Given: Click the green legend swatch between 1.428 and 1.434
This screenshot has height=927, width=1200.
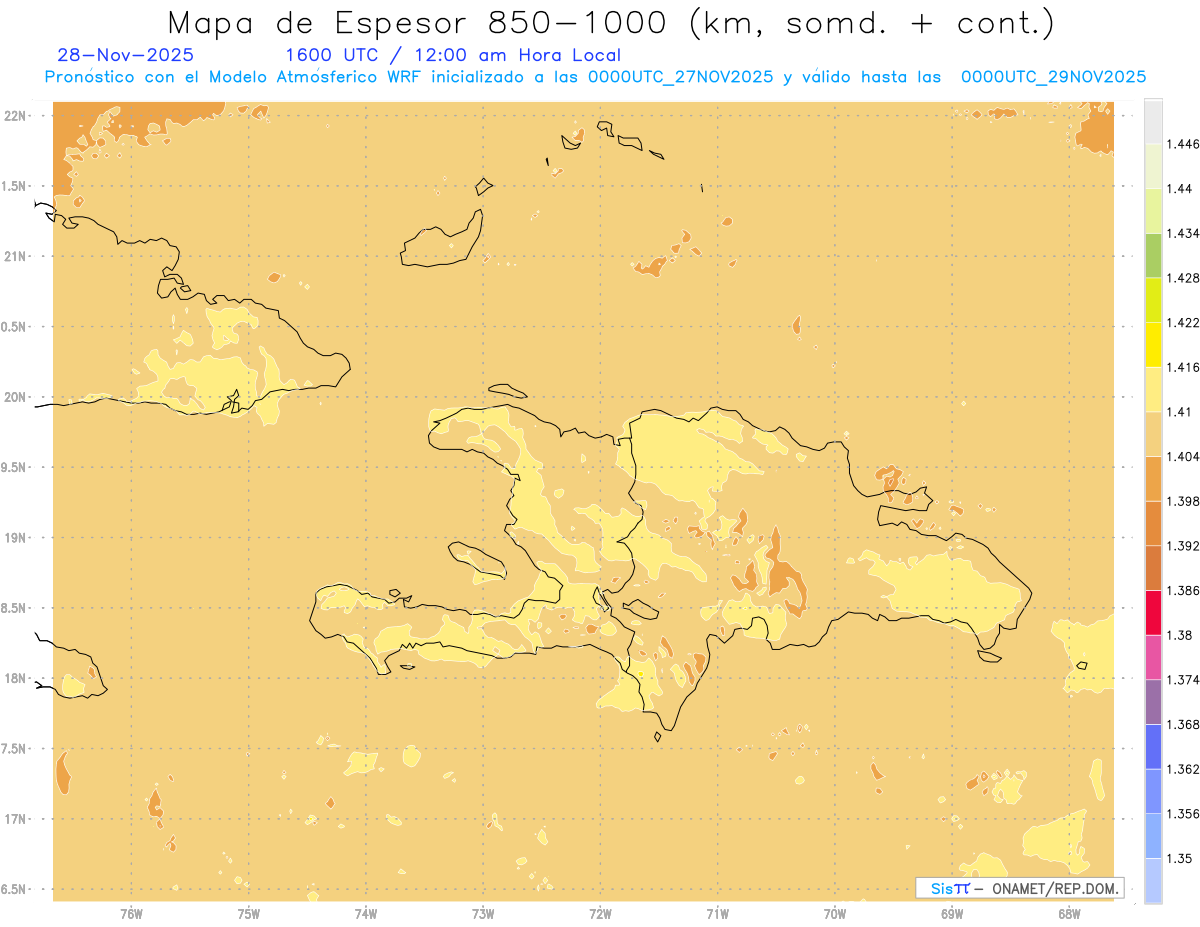Looking at the screenshot, I should pyautogui.click(x=1153, y=255).
